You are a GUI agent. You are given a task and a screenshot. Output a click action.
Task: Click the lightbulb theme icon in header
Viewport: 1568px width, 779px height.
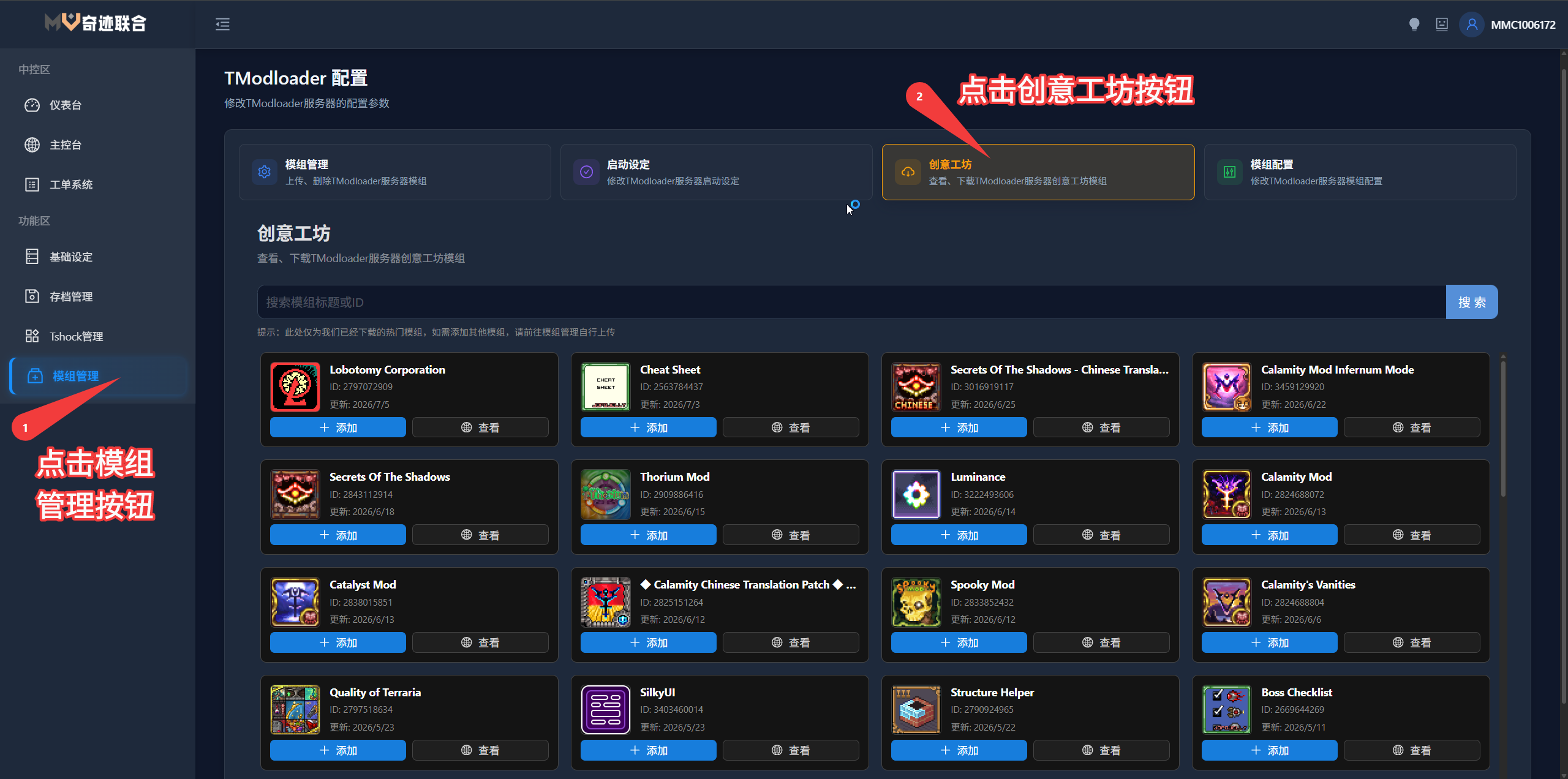(1414, 24)
